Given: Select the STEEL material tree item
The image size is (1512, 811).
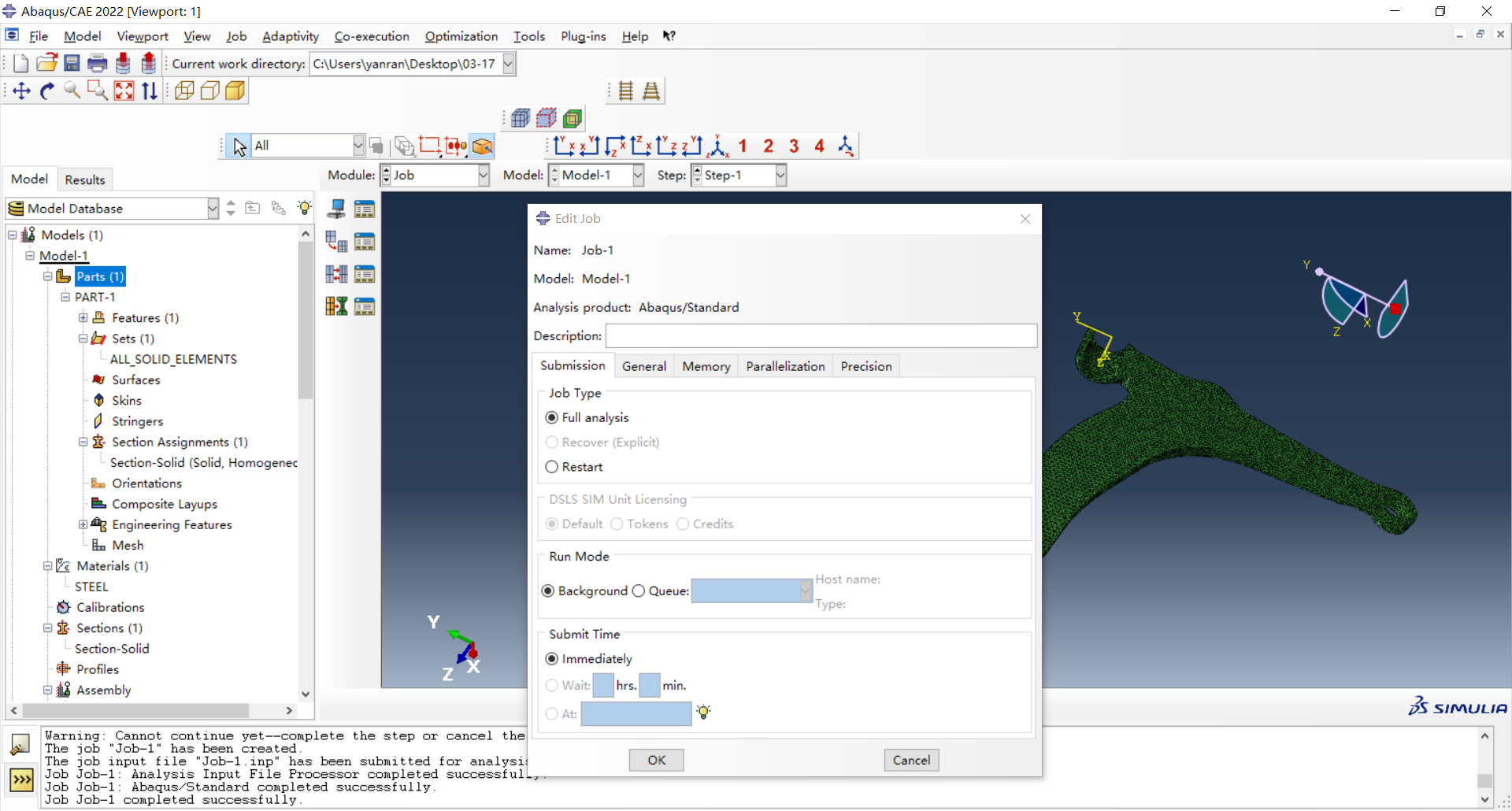Looking at the screenshot, I should click(x=91, y=587).
